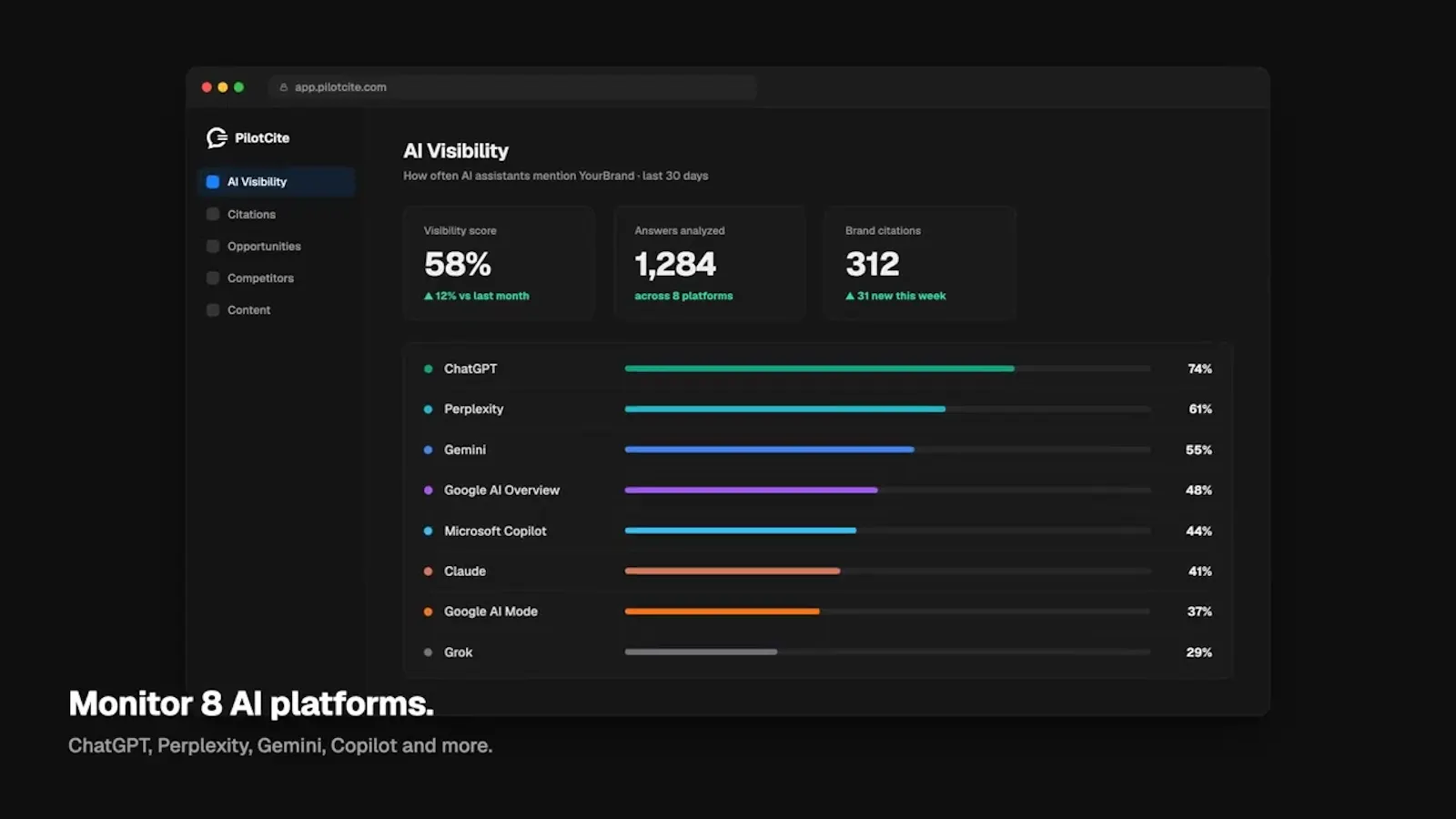Click the Opportunities sidebar icon

[213, 246]
